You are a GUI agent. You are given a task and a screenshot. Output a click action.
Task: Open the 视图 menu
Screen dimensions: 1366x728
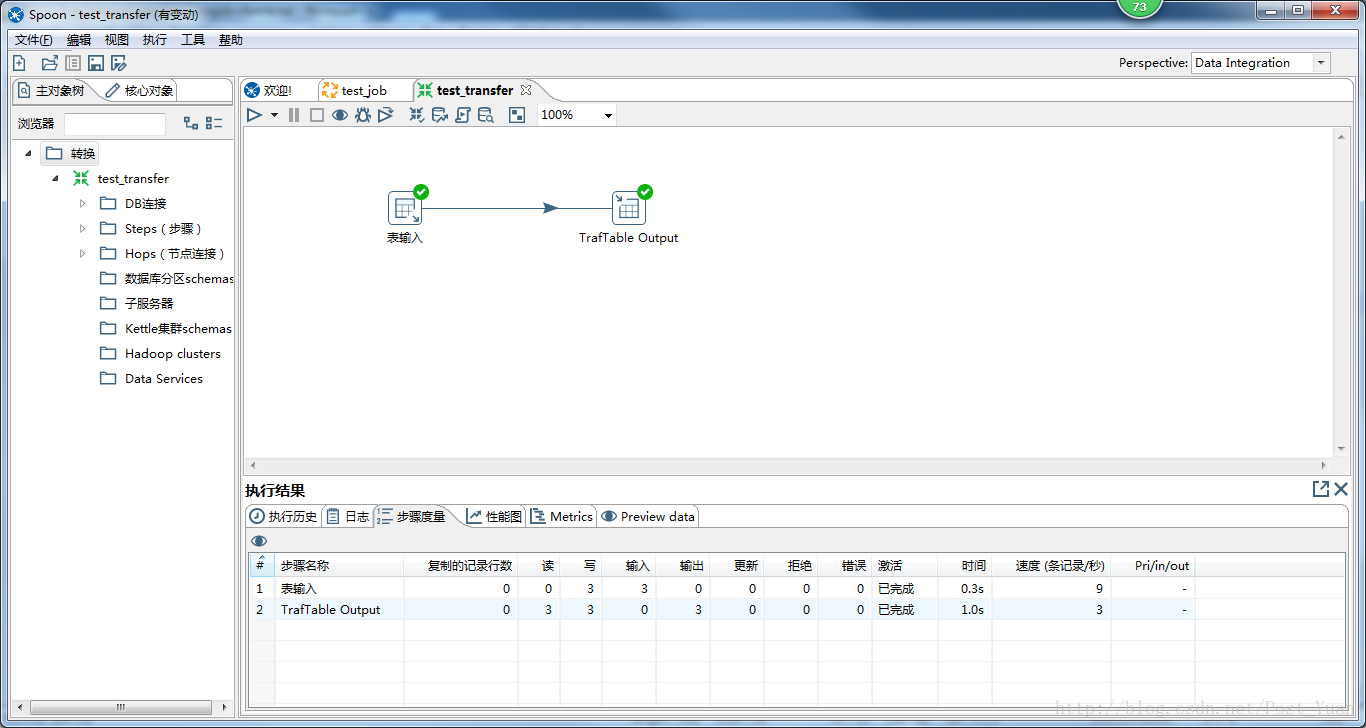click(x=117, y=40)
